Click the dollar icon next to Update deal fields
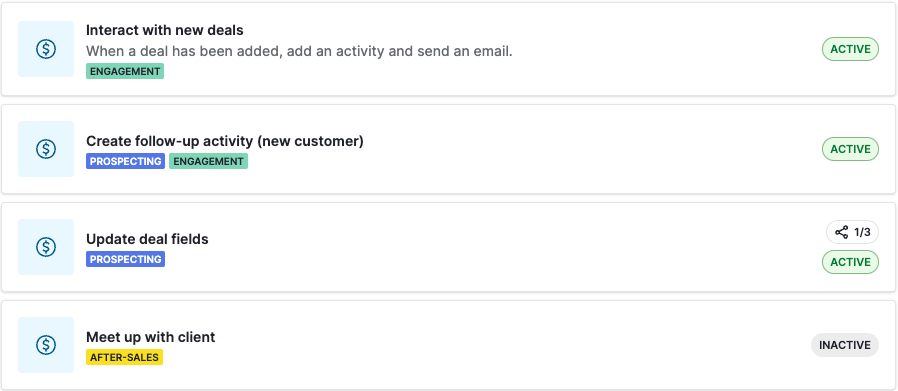 point(46,247)
